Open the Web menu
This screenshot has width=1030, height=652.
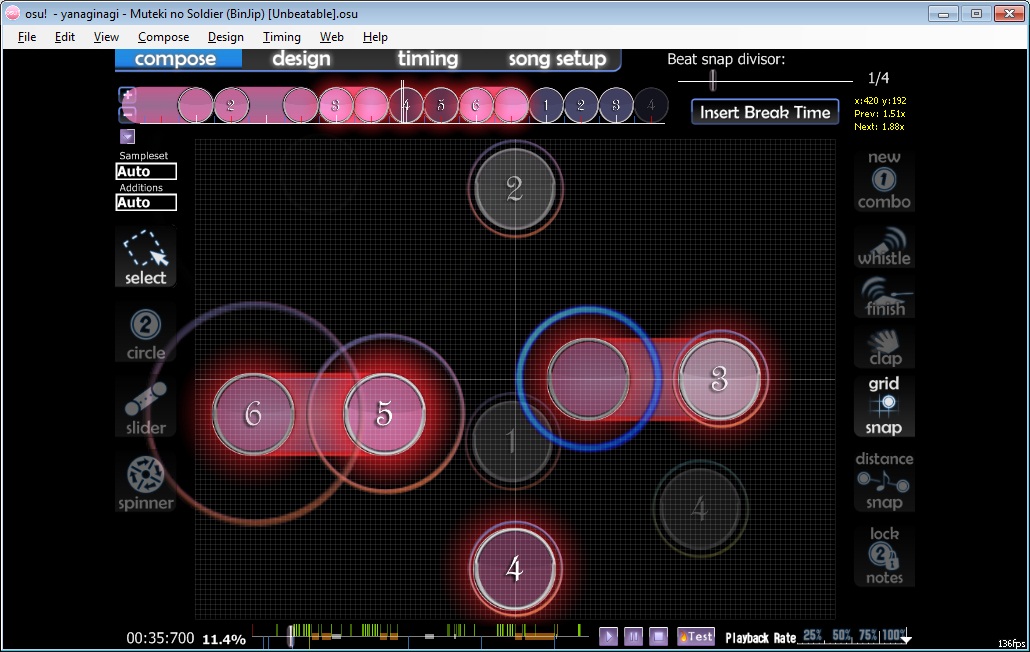(332, 37)
